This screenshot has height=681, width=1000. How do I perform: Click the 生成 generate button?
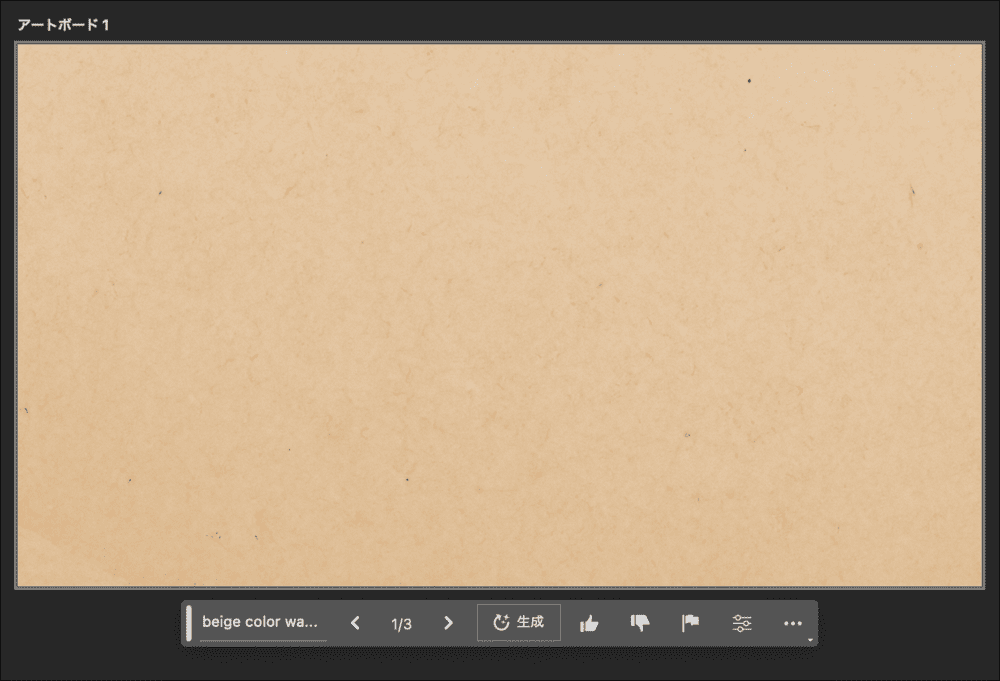click(519, 622)
